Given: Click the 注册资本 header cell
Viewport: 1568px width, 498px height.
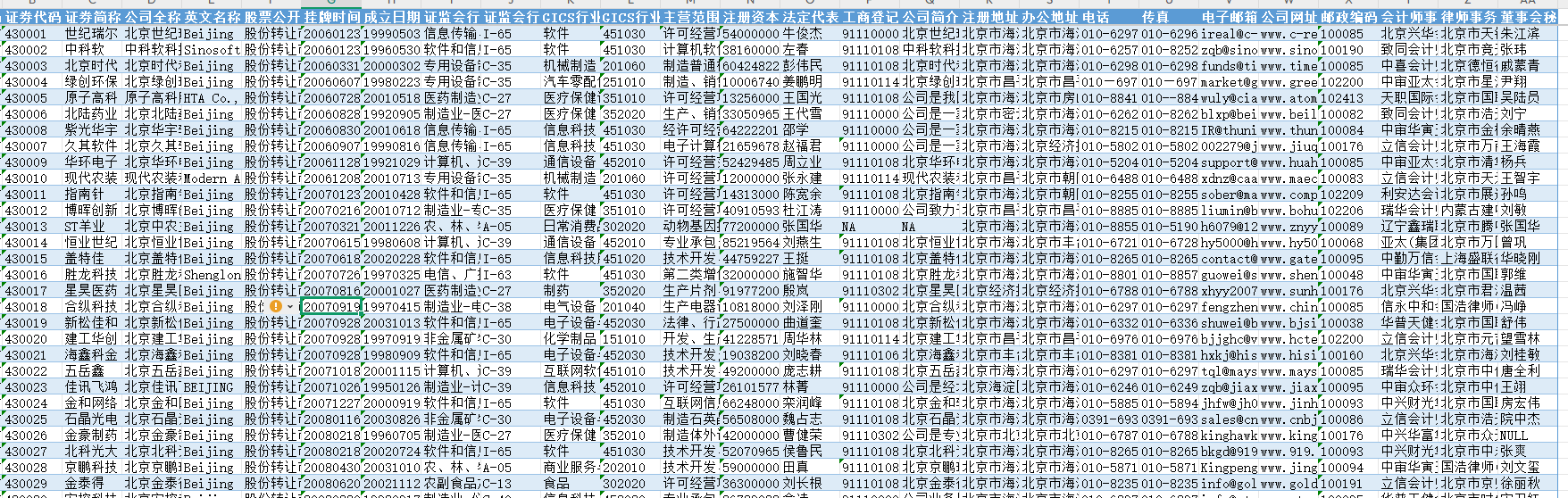Looking at the screenshot, I should 751,17.
